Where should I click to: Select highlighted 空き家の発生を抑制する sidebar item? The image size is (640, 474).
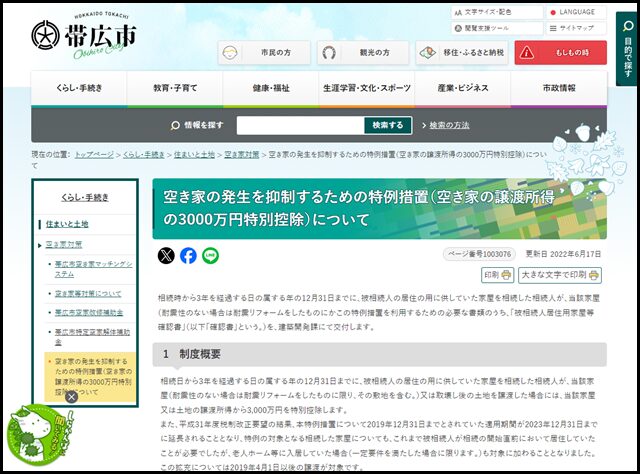[x=90, y=377]
